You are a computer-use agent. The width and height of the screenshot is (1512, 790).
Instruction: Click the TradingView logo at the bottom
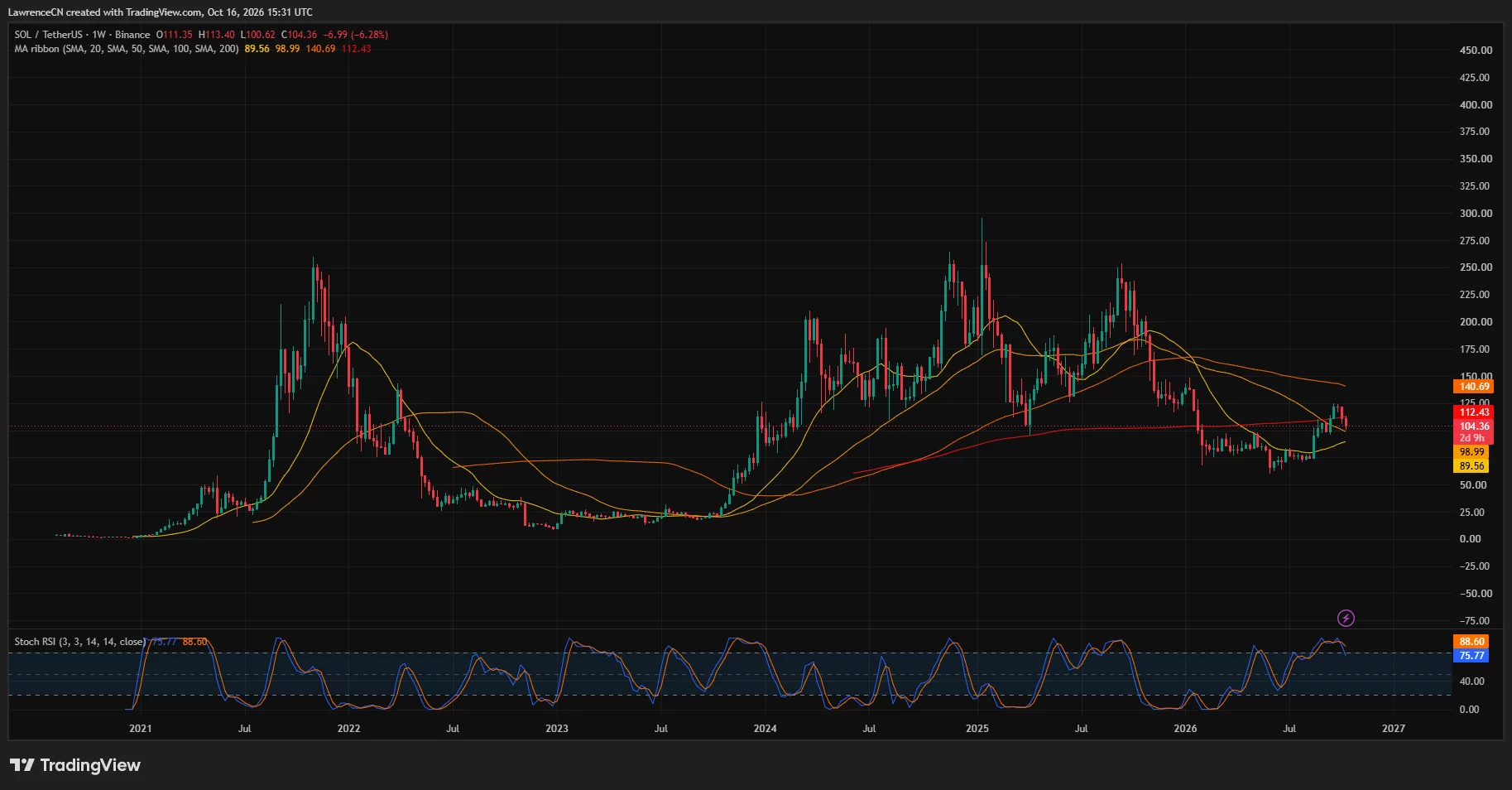(75, 765)
